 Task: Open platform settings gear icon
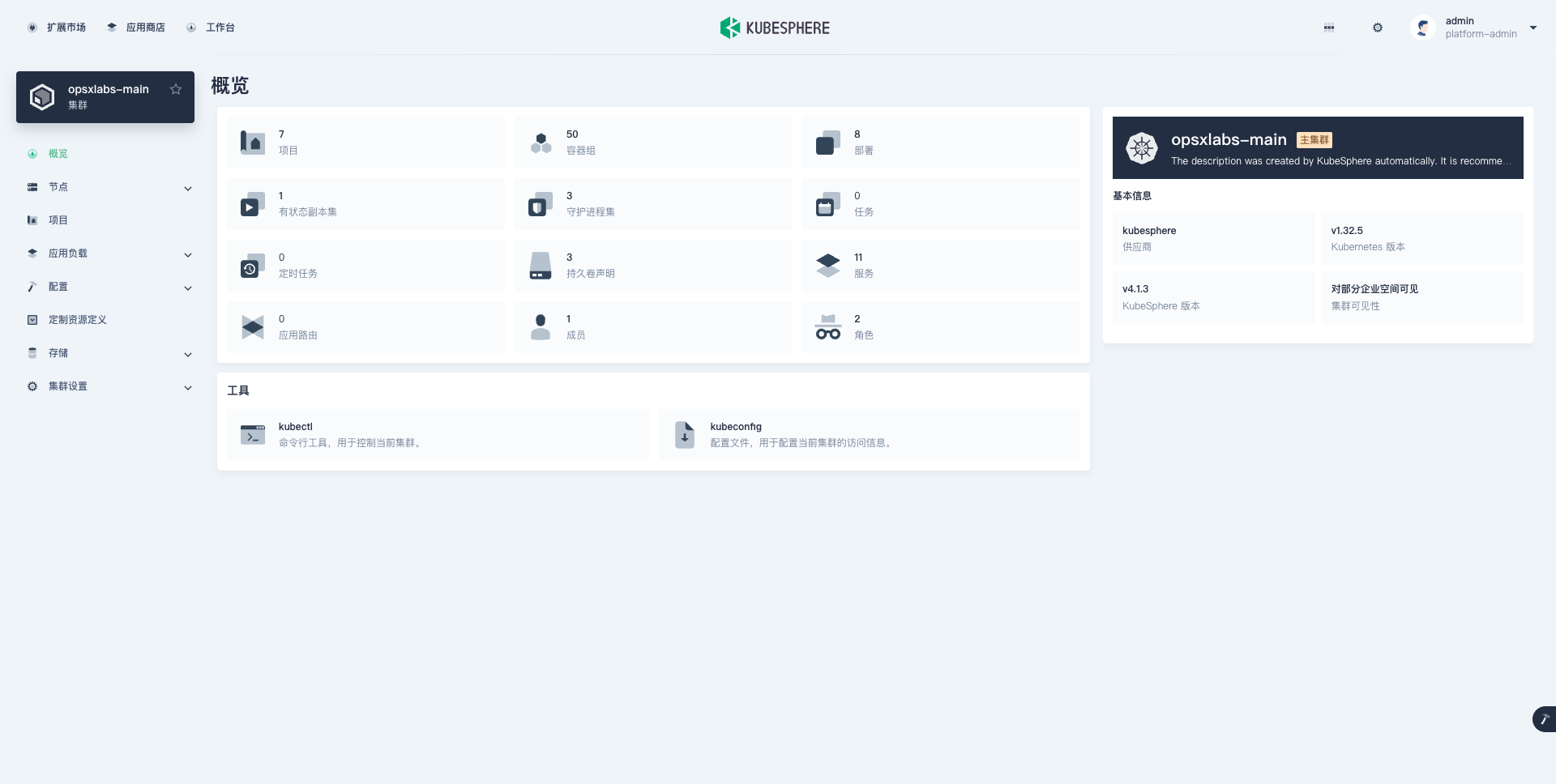[1378, 28]
